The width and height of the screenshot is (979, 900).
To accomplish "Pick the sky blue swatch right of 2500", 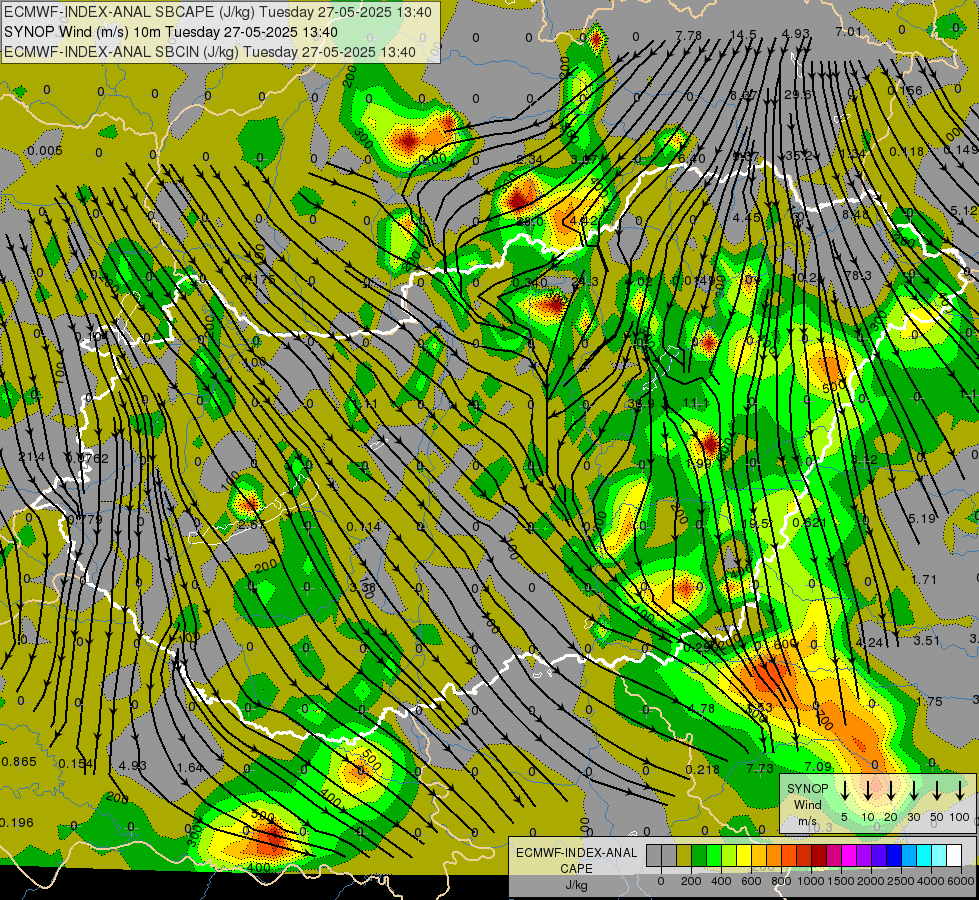I will (909, 856).
